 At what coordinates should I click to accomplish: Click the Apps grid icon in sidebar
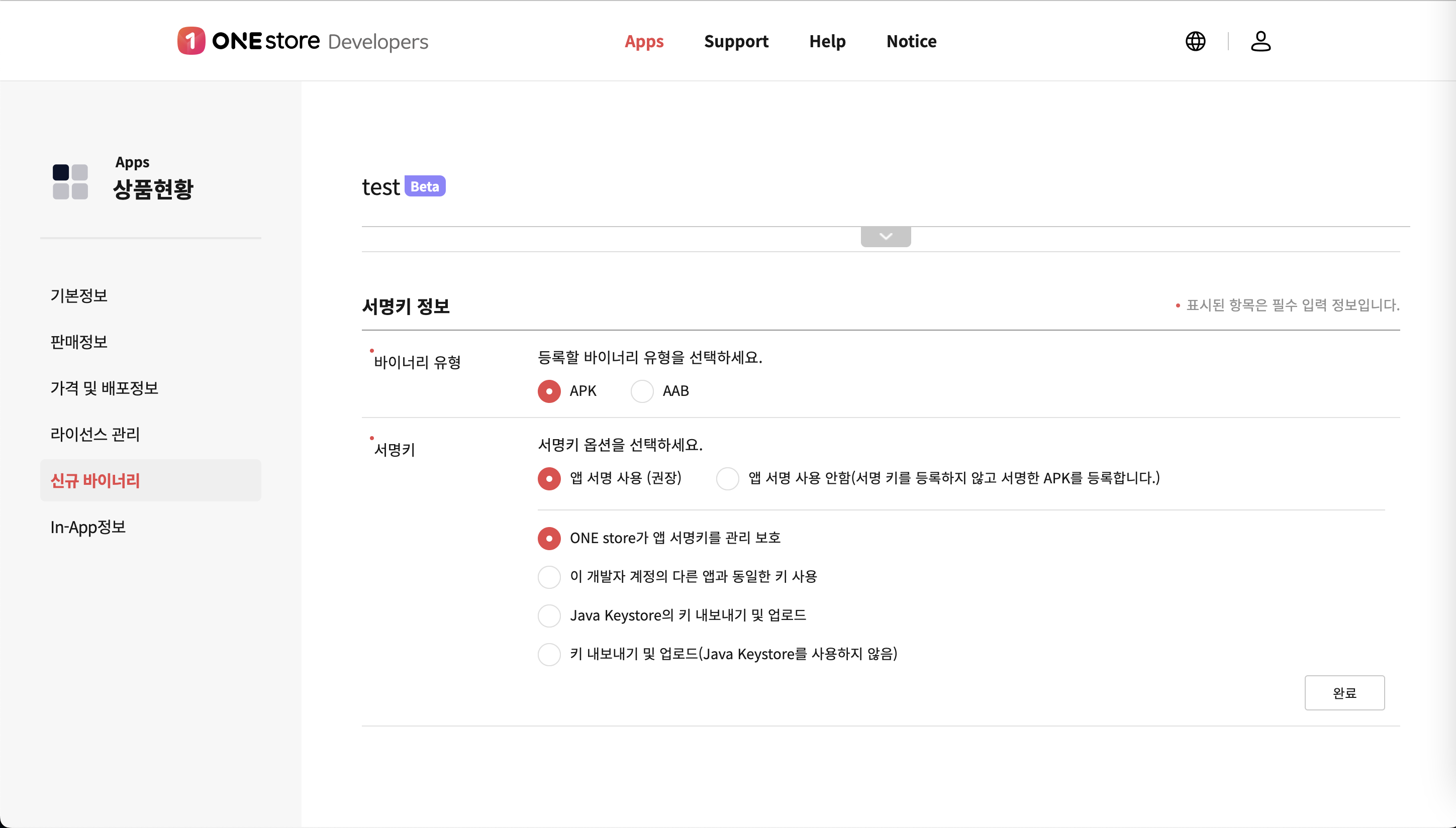pos(70,181)
